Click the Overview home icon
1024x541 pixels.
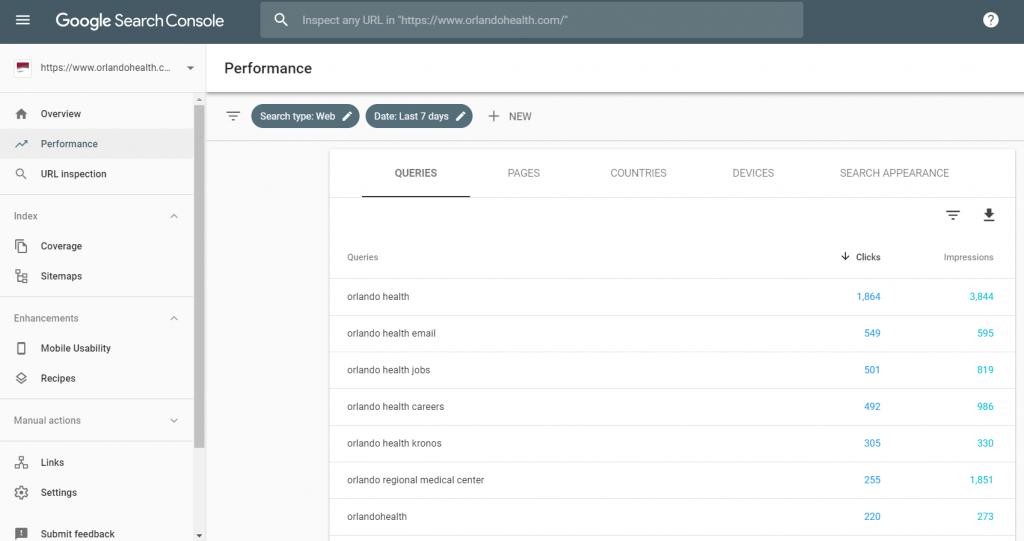click(x=22, y=114)
